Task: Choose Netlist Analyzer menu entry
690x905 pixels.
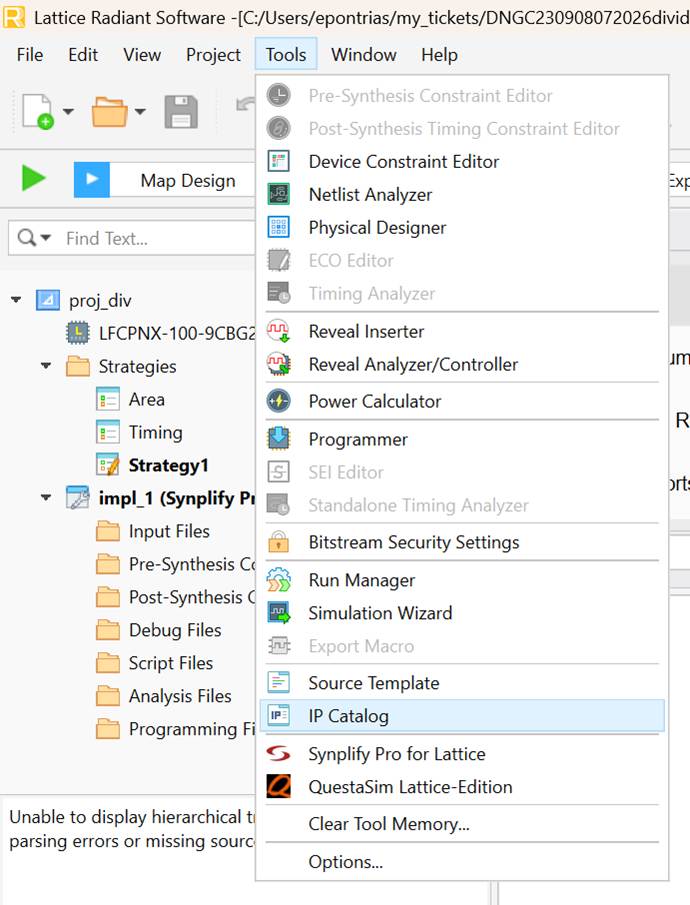Action: click(462, 194)
